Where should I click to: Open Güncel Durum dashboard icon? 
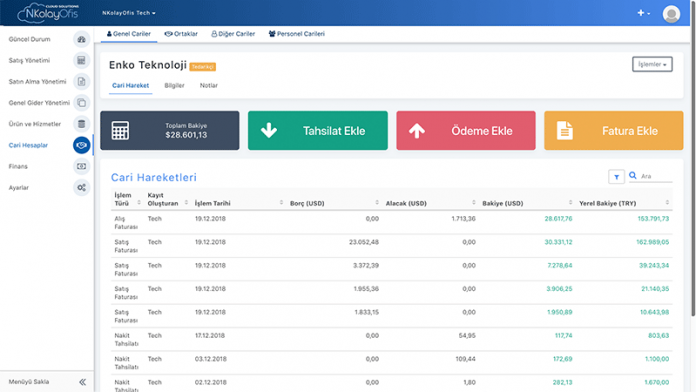pos(81,39)
